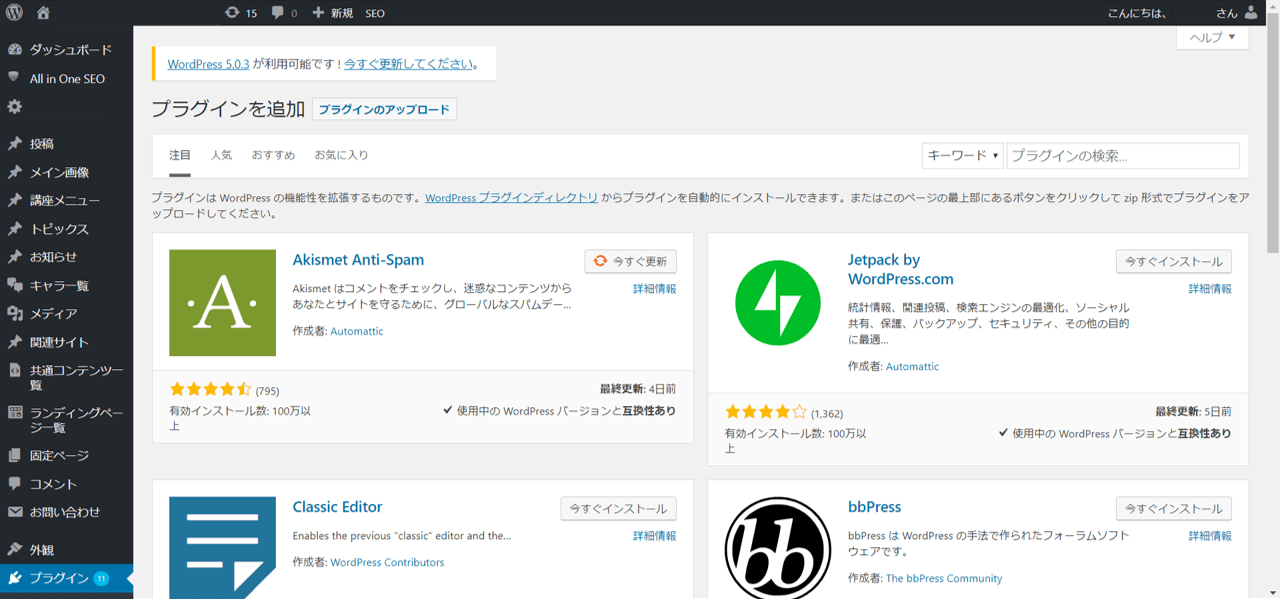1280x599 pixels.
Task: Open All in One SEO shield icon
Action: [x=14, y=78]
